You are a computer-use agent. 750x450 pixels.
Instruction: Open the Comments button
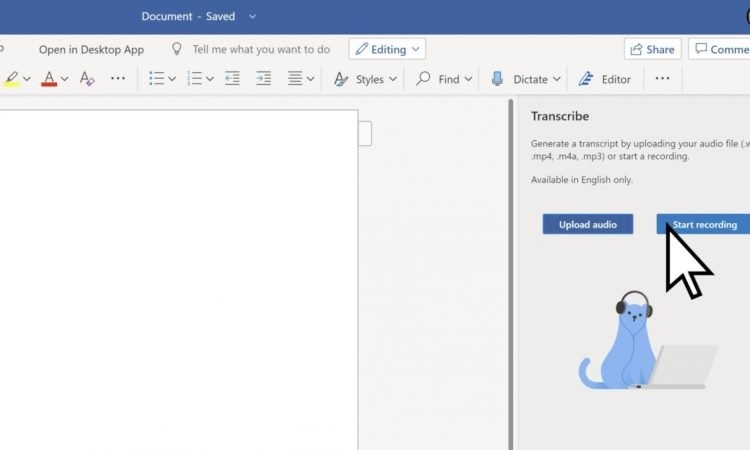pos(719,49)
